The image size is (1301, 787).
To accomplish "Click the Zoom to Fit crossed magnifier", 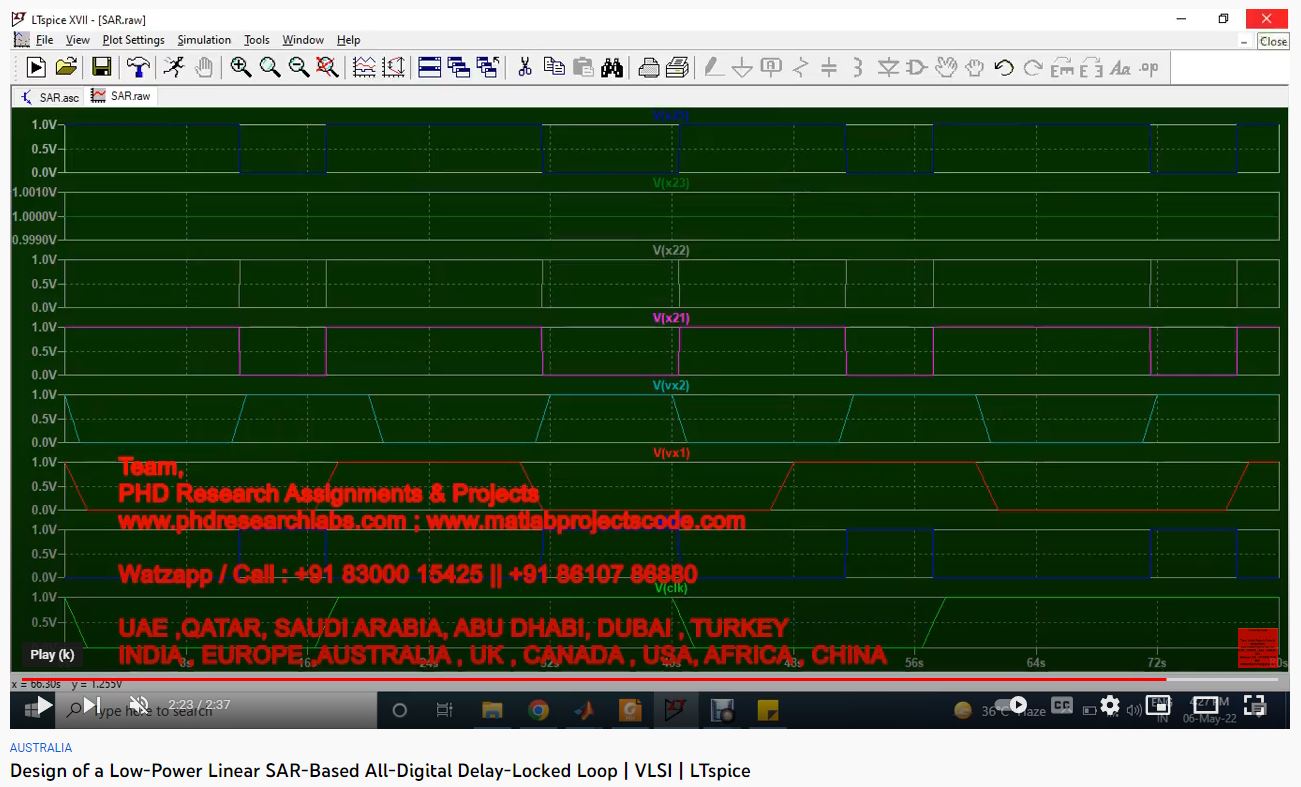I will tap(327, 67).
